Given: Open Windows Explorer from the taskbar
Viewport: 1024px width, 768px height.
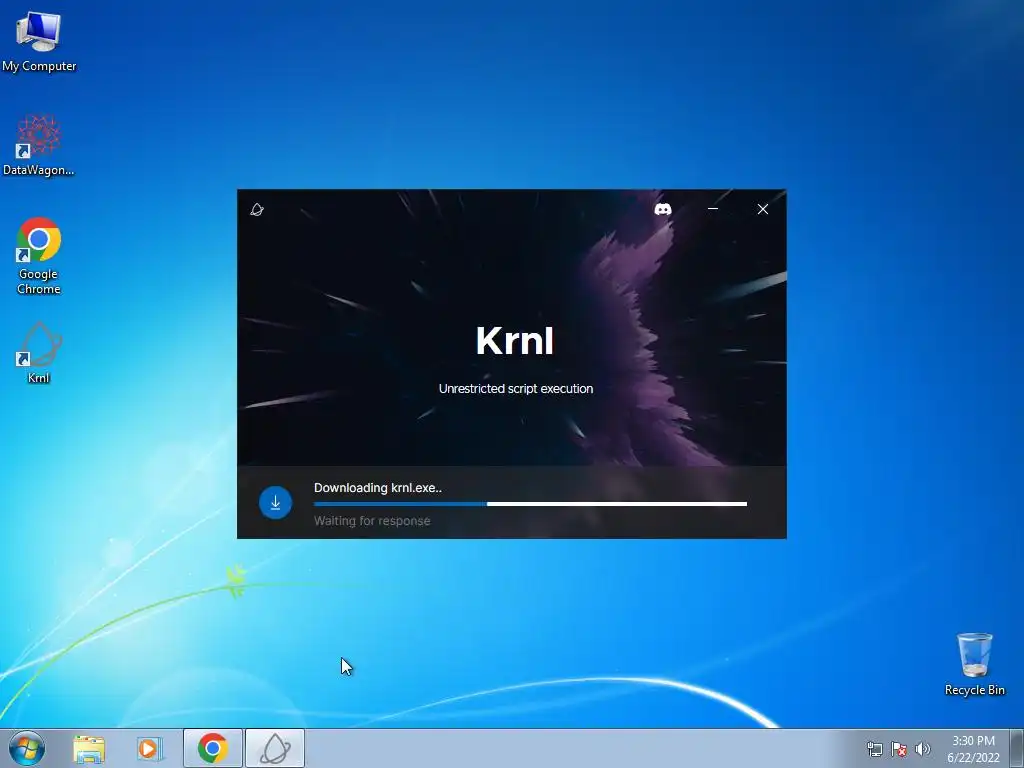Looking at the screenshot, I should point(89,748).
